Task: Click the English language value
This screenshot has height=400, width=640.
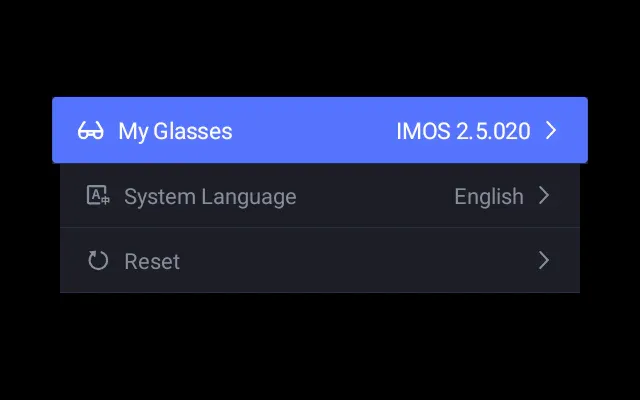Action: [489, 196]
